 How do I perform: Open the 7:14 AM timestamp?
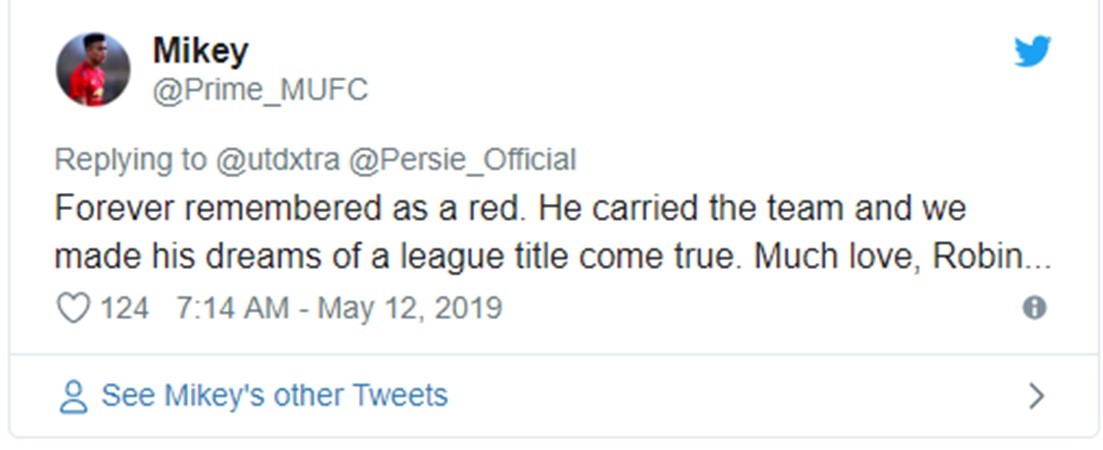[x=233, y=307]
